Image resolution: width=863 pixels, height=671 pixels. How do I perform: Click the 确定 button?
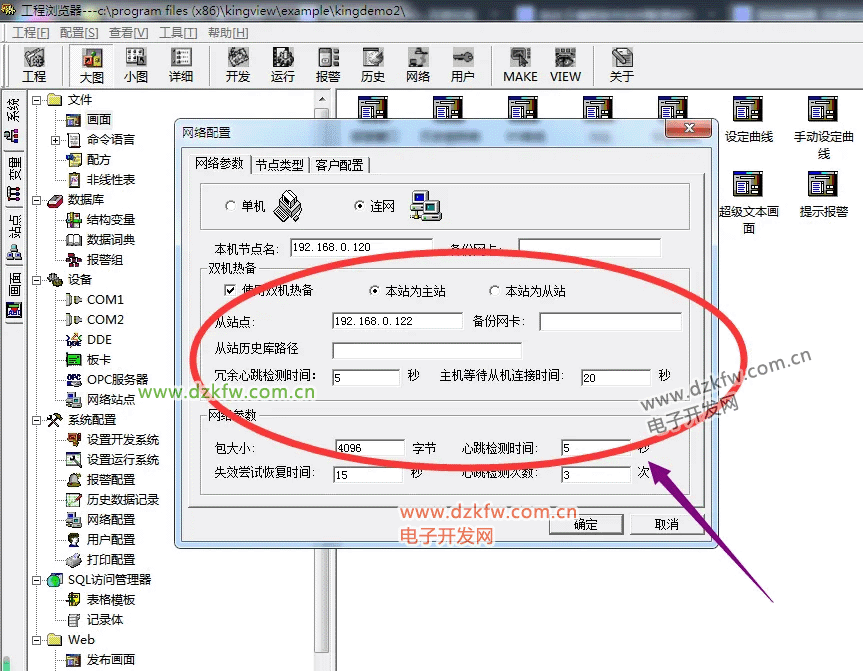(x=586, y=524)
